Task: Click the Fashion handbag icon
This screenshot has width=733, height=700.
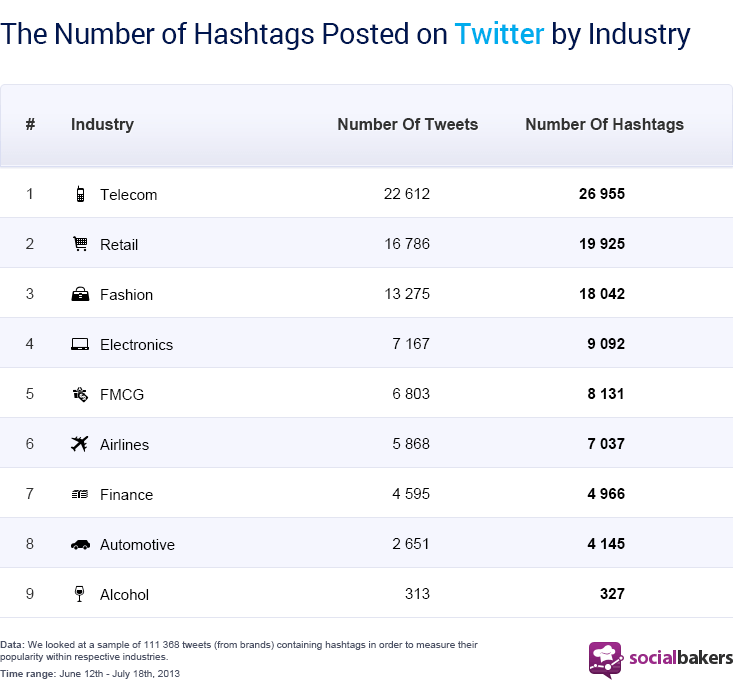Action: (x=80, y=294)
